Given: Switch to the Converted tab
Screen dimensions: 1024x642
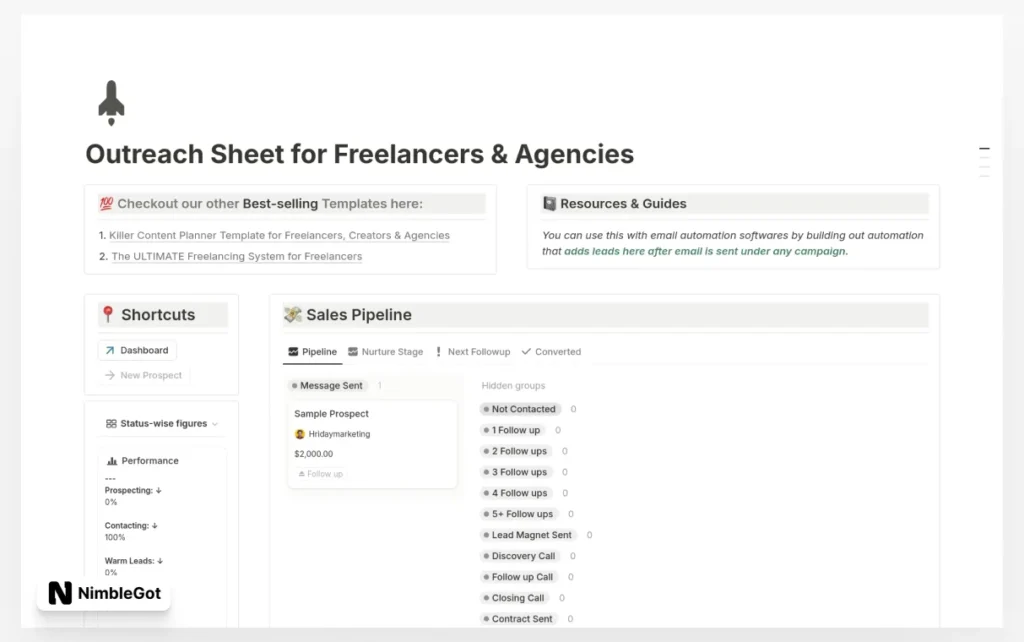Looking at the screenshot, I should tap(551, 351).
